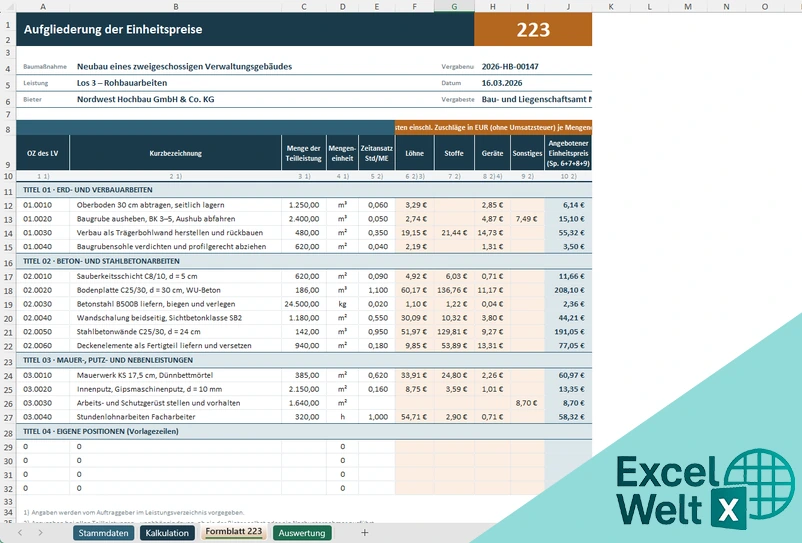
Task: Click header cell 'OZ des LV'
Action: (42, 153)
